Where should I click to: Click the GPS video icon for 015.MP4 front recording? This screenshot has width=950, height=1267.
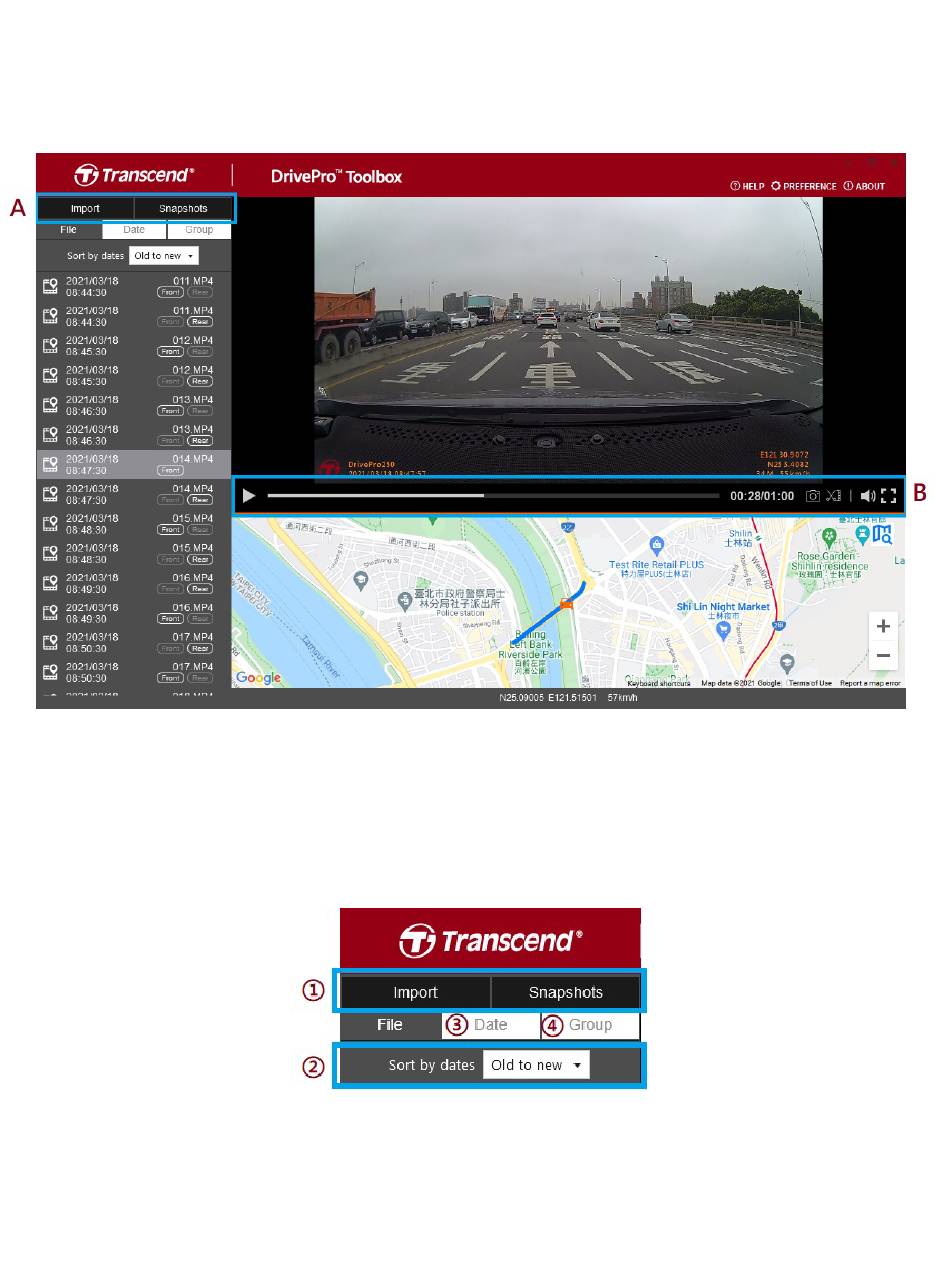click(x=50, y=525)
